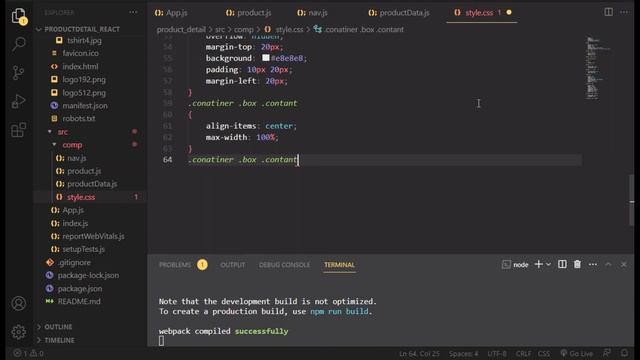Close the terminal panel
Image resolution: width=640 pixels, height=360 pixels.
coord(624,264)
